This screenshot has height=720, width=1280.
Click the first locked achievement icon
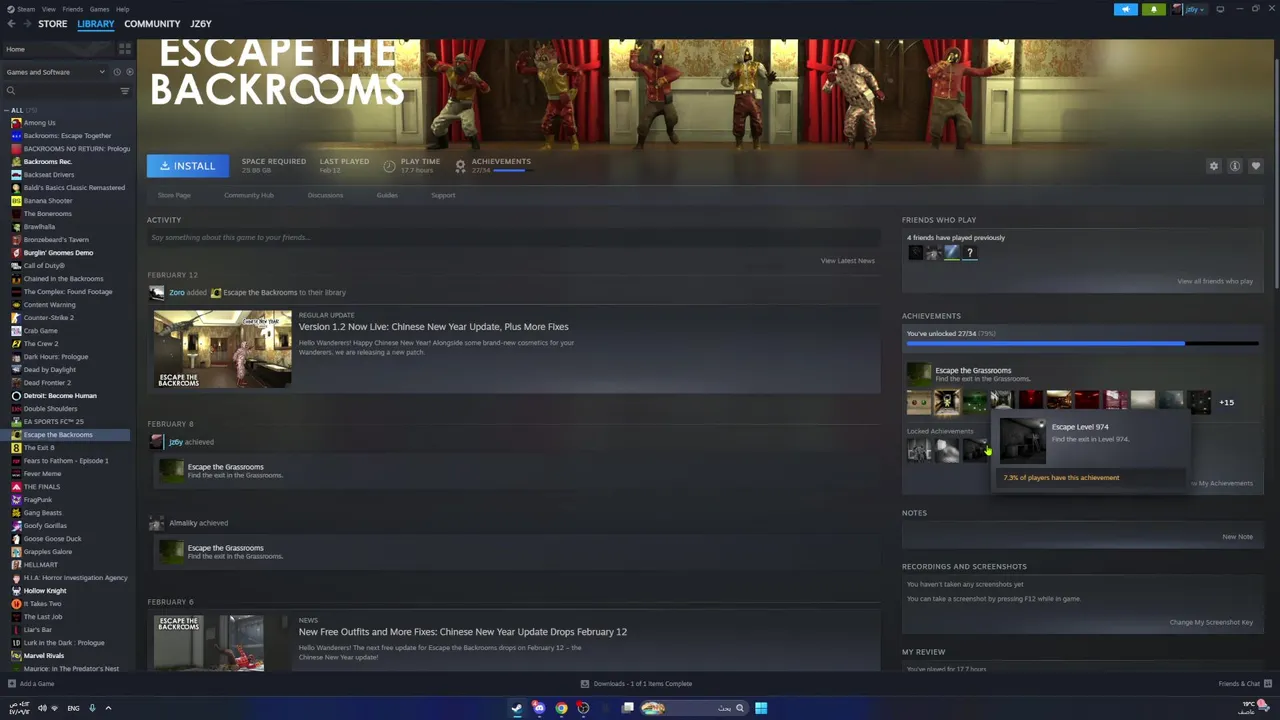[x=919, y=451]
